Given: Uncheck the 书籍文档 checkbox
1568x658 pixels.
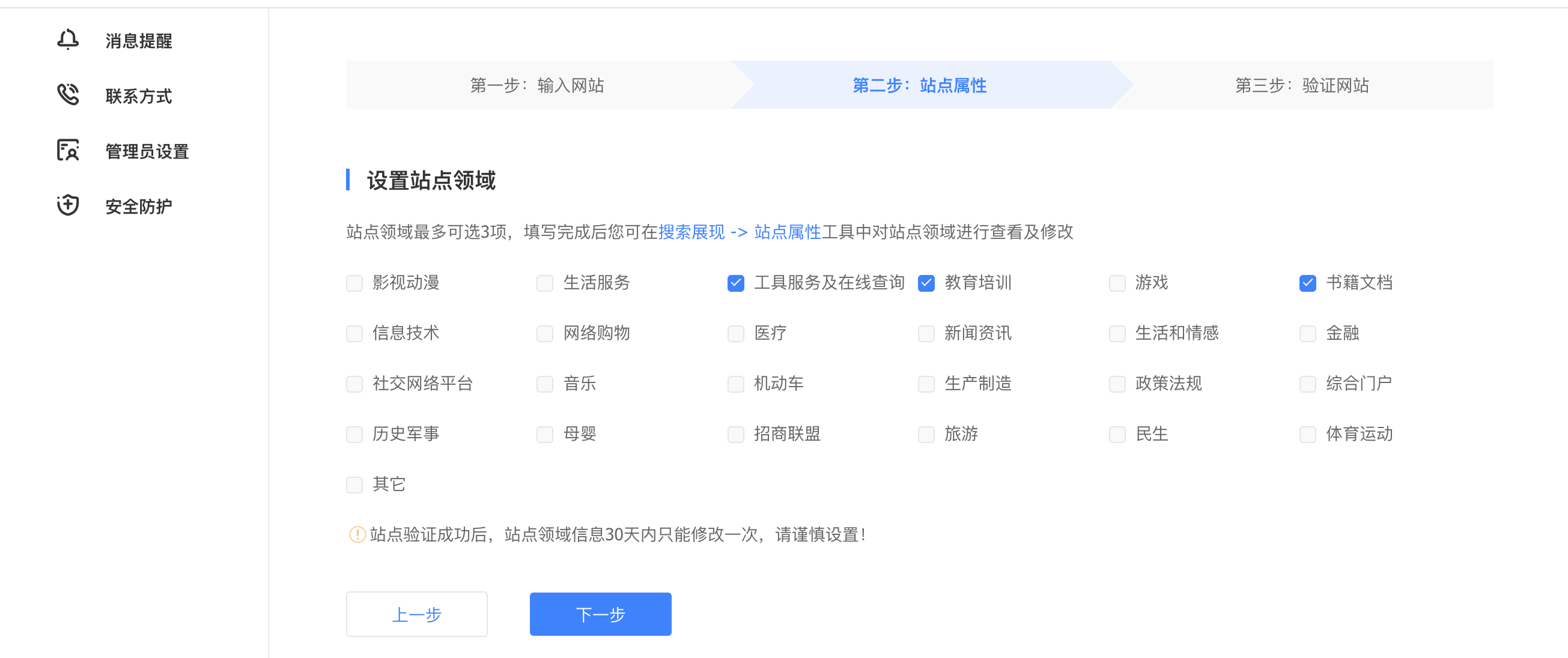Looking at the screenshot, I should click(x=1308, y=283).
